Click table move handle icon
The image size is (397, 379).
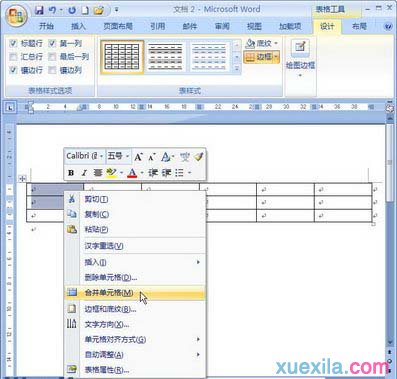[22, 178]
